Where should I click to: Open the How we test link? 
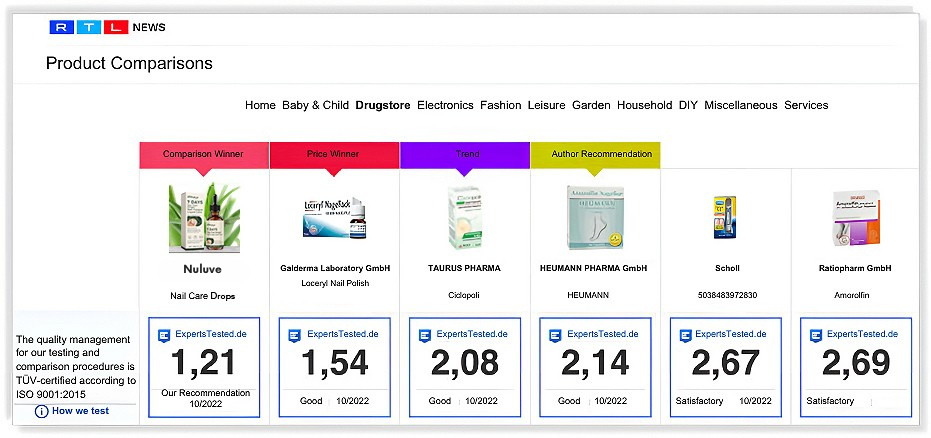[x=80, y=411]
